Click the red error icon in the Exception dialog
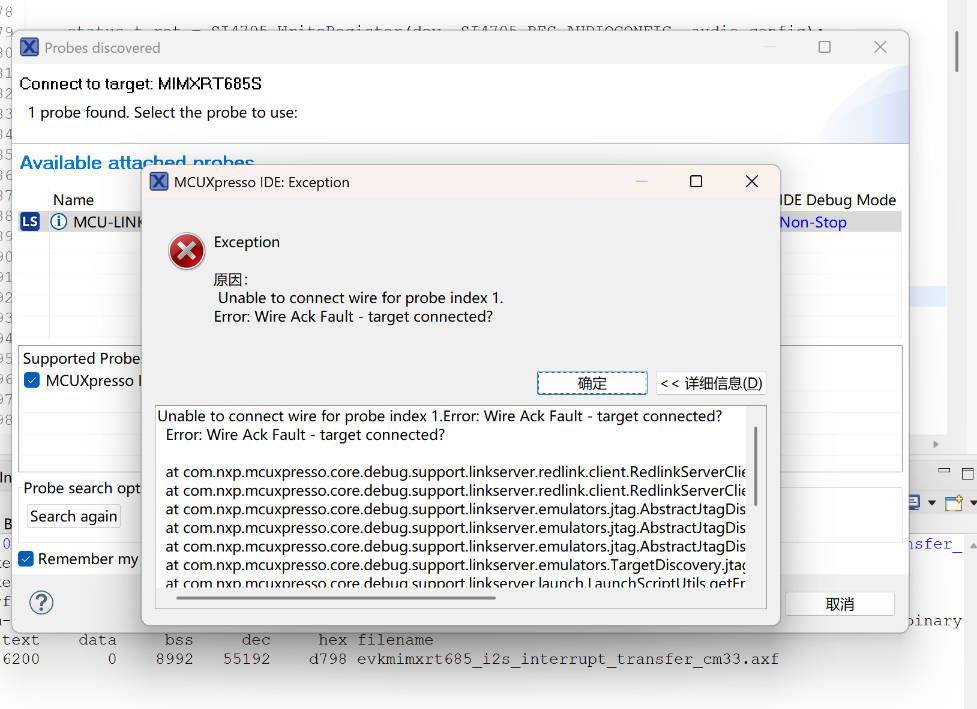The width and height of the screenshot is (977, 709). (x=186, y=251)
